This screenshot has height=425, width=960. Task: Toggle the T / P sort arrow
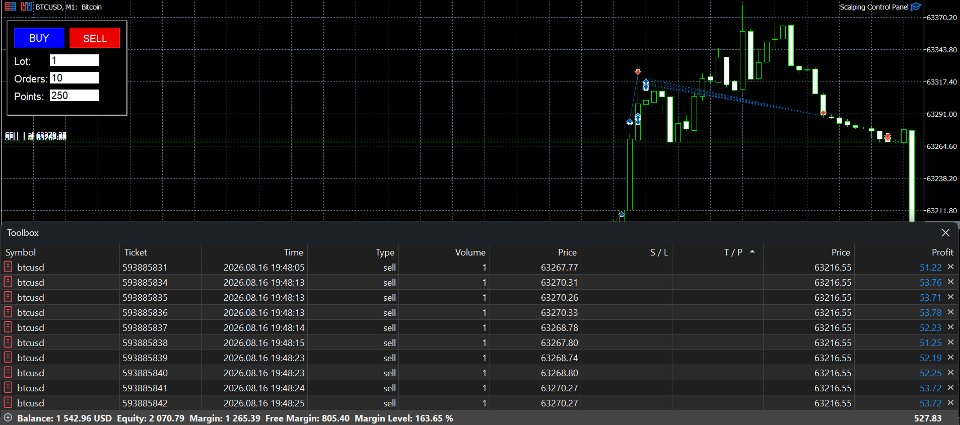[x=752, y=252]
